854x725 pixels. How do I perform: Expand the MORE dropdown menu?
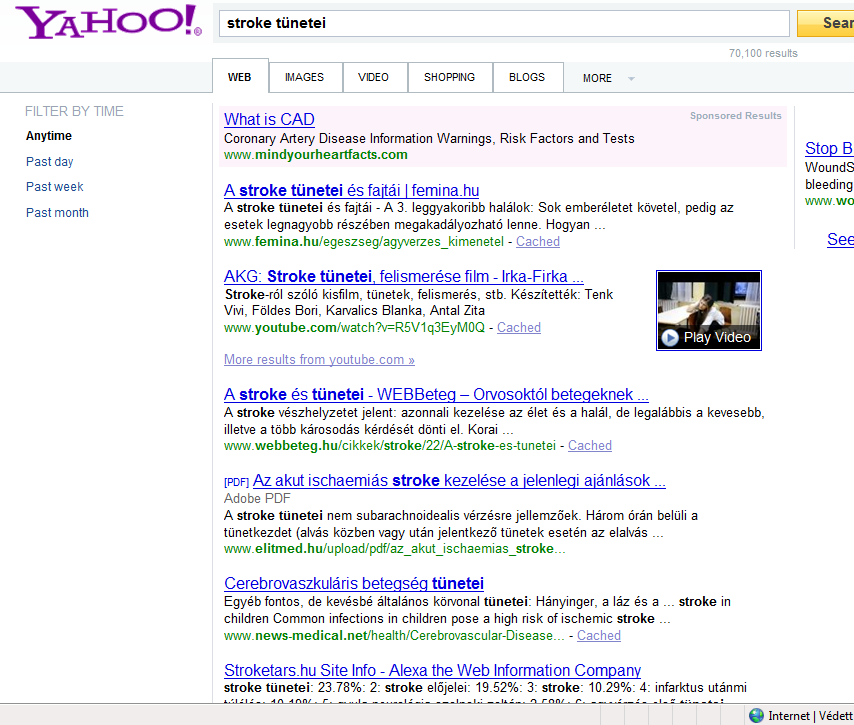(x=608, y=78)
